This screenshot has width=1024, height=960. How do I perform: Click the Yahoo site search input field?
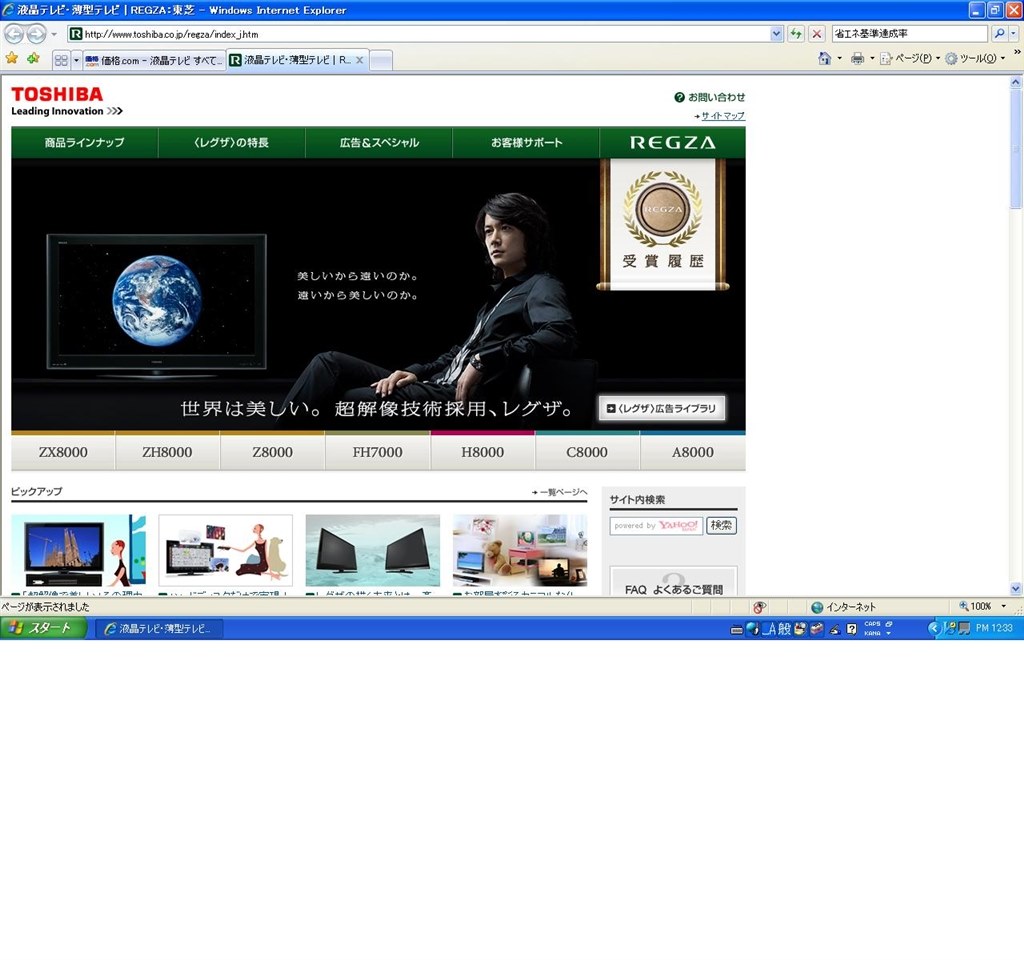(656, 526)
